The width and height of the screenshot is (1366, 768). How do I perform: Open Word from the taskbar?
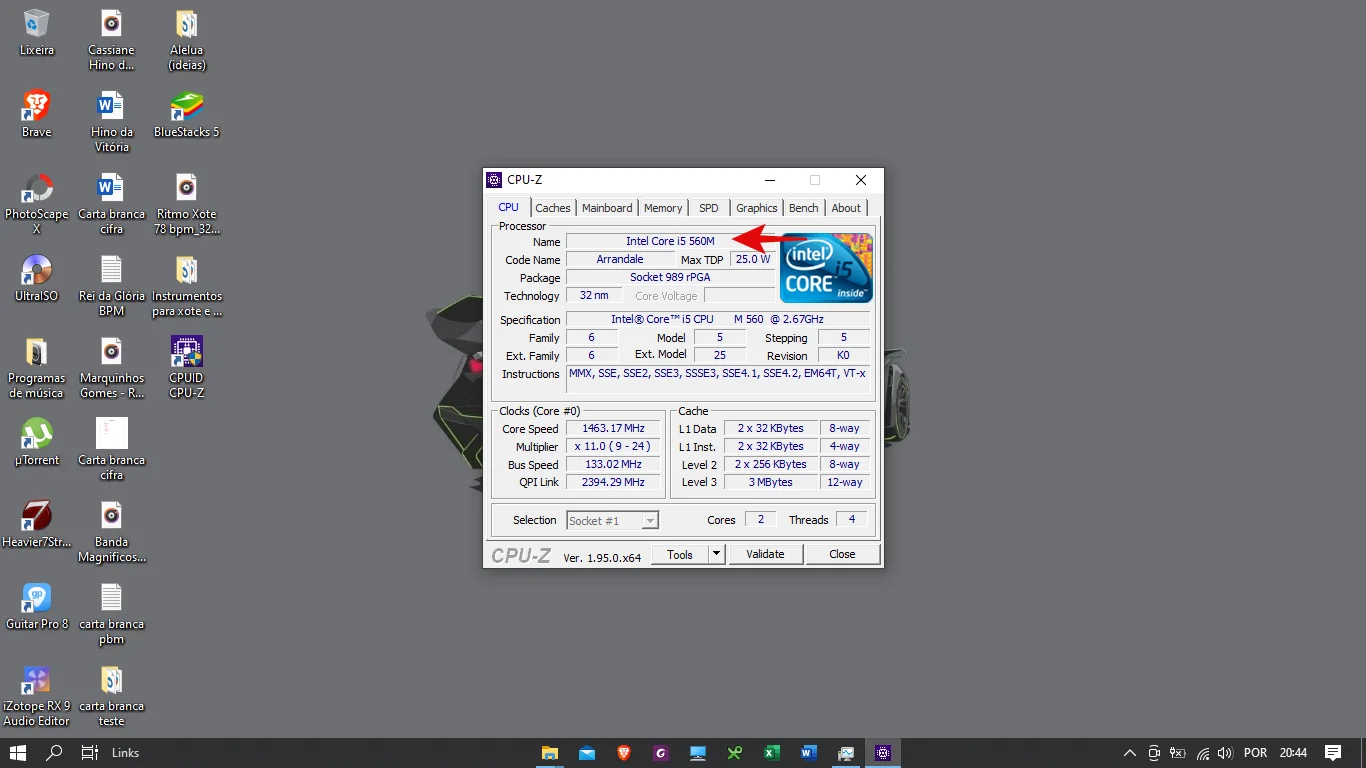click(x=809, y=753)
